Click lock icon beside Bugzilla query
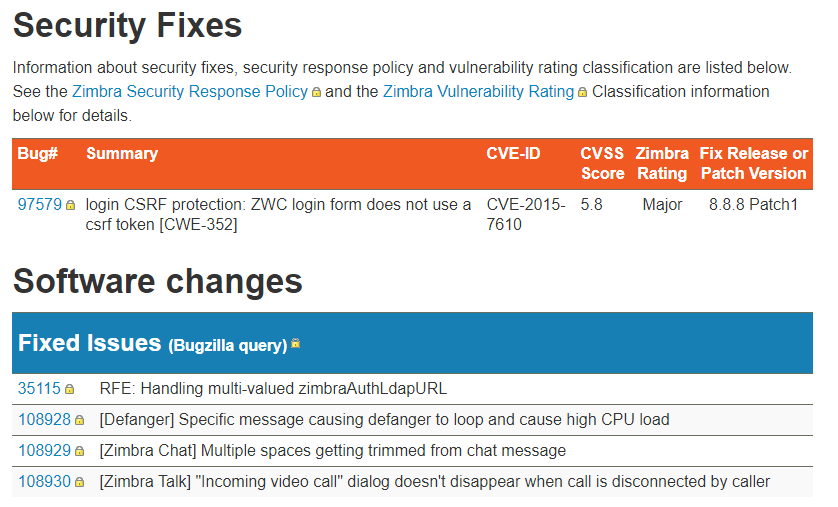The image size is (838, 507). [295, 344]
